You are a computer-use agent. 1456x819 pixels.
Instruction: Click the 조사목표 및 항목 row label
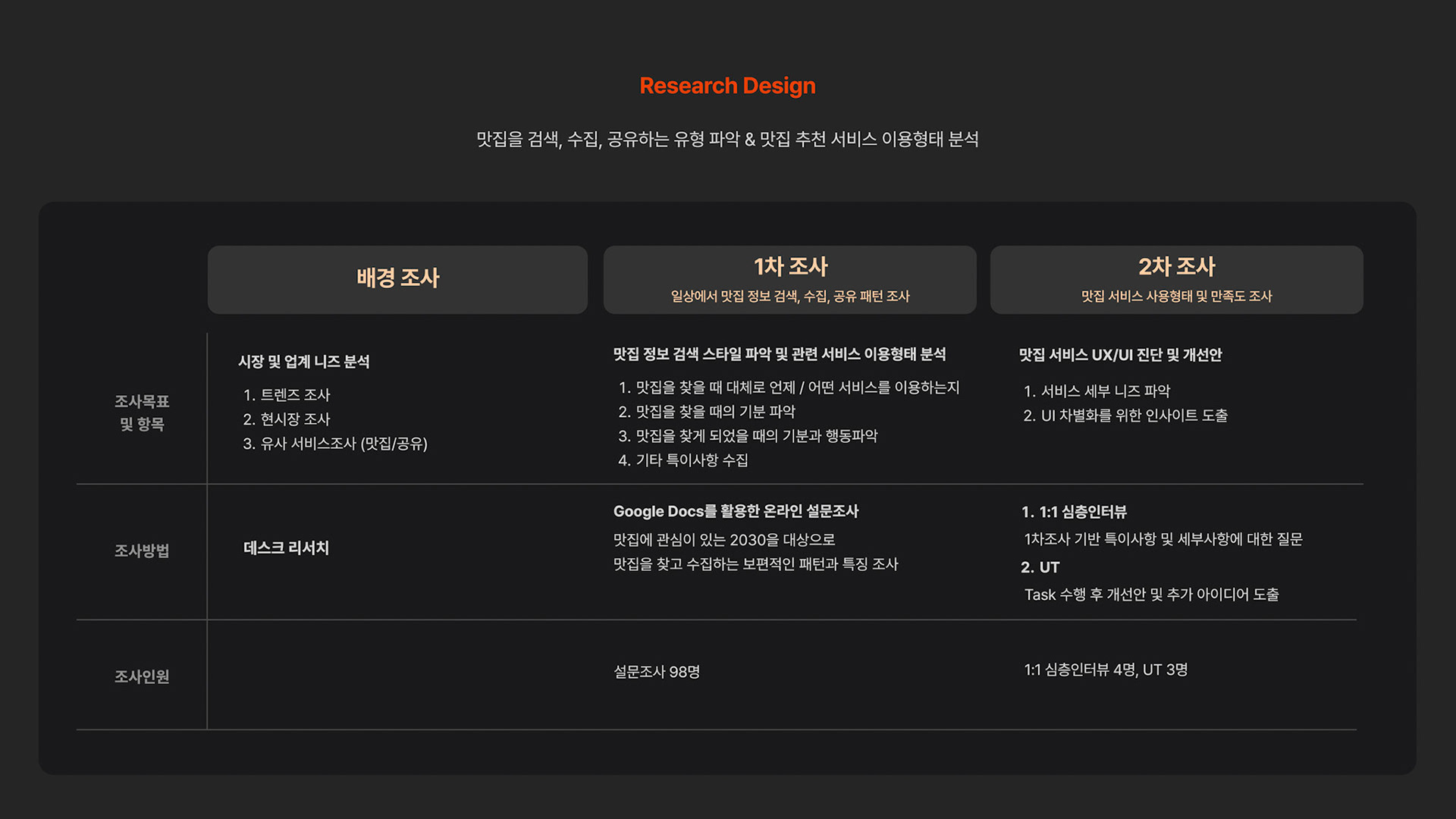point(142,412)
